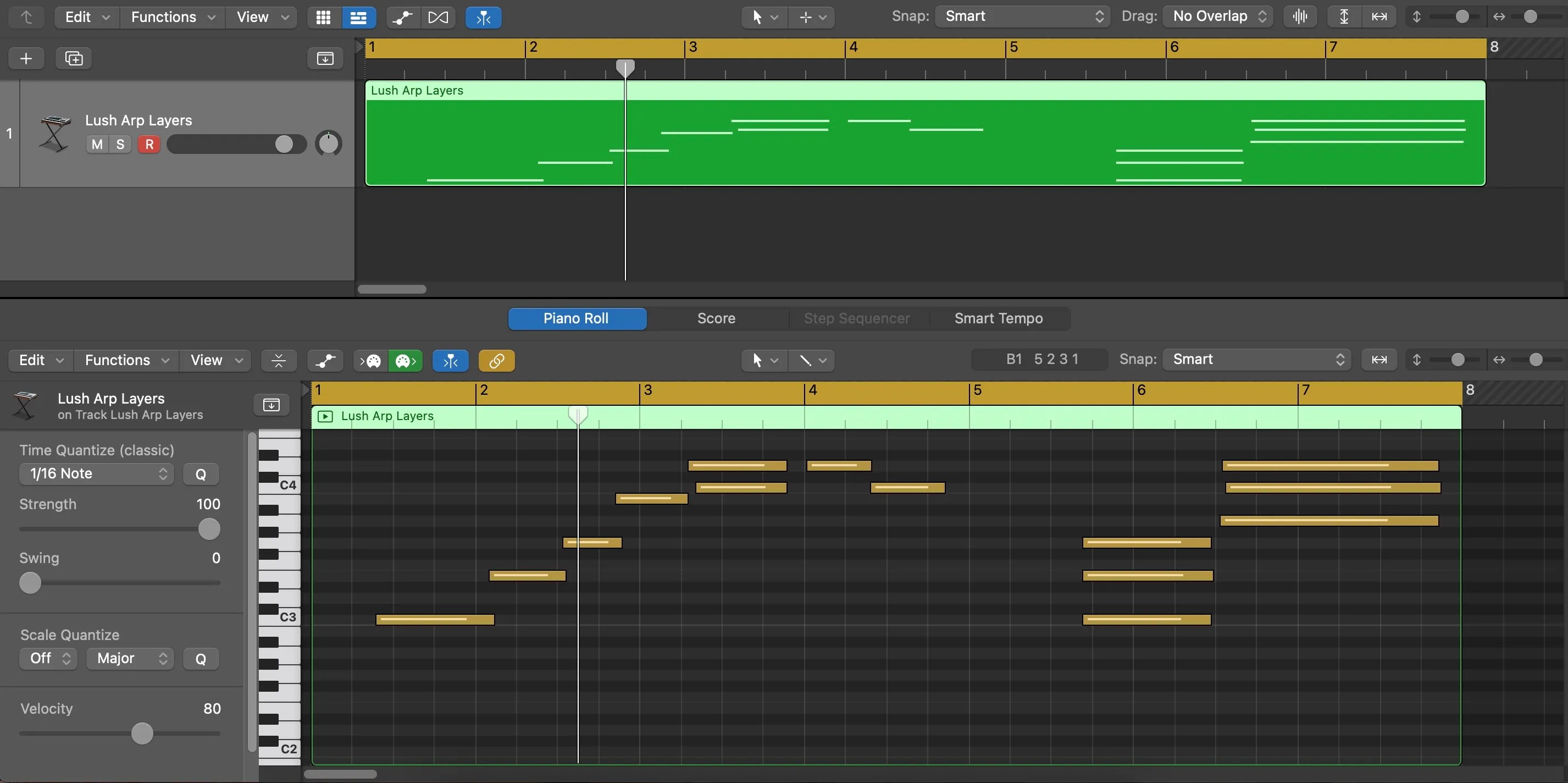Click the Link button in piano roll toolbar

[x=496, y=360]
